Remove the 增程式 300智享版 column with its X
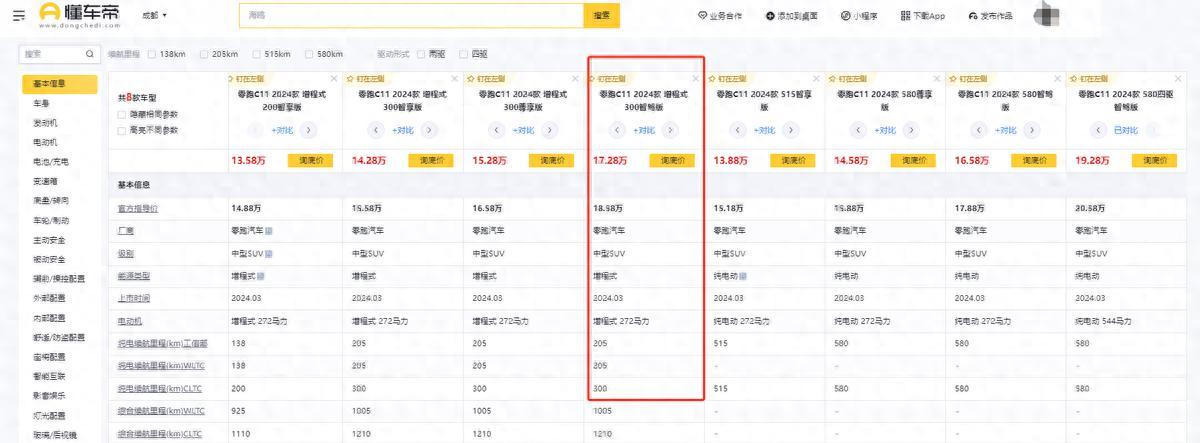This screenshot has width=1200, height=443. tap(455, 78)
